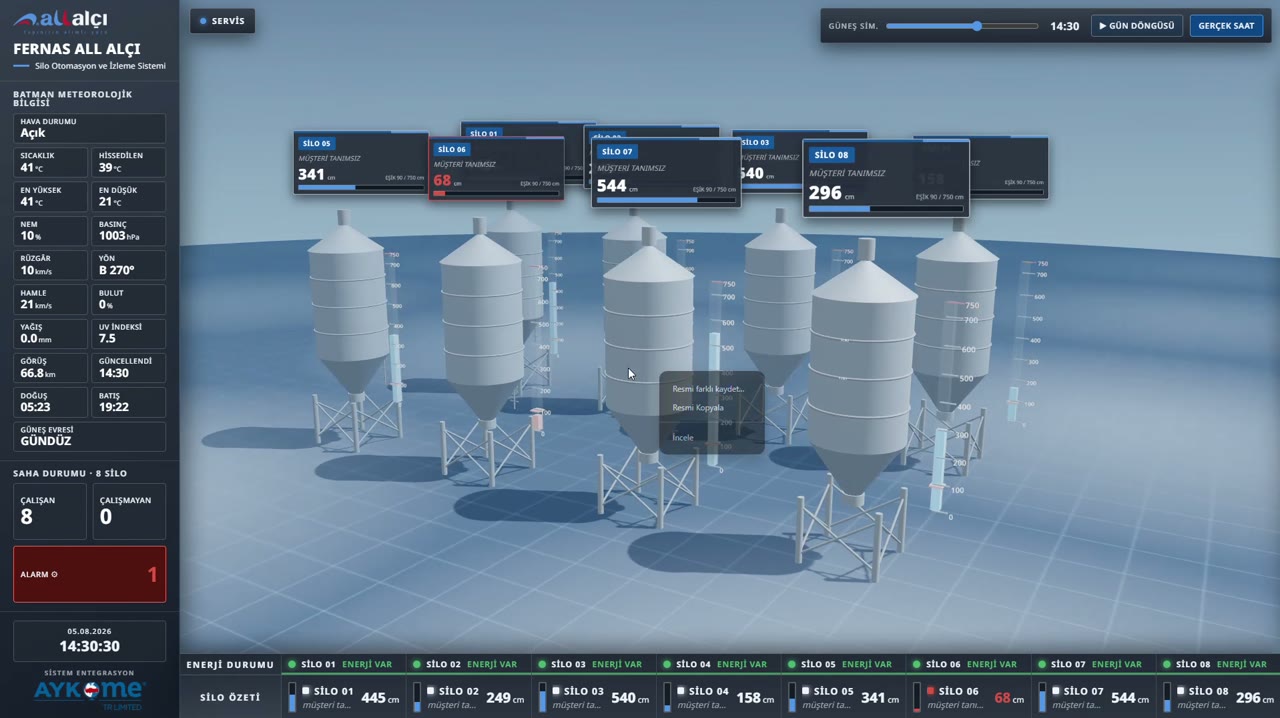Click the green energy dot for SİLO 03
The image size is (1280, 718).
click(x=542, y=664)
